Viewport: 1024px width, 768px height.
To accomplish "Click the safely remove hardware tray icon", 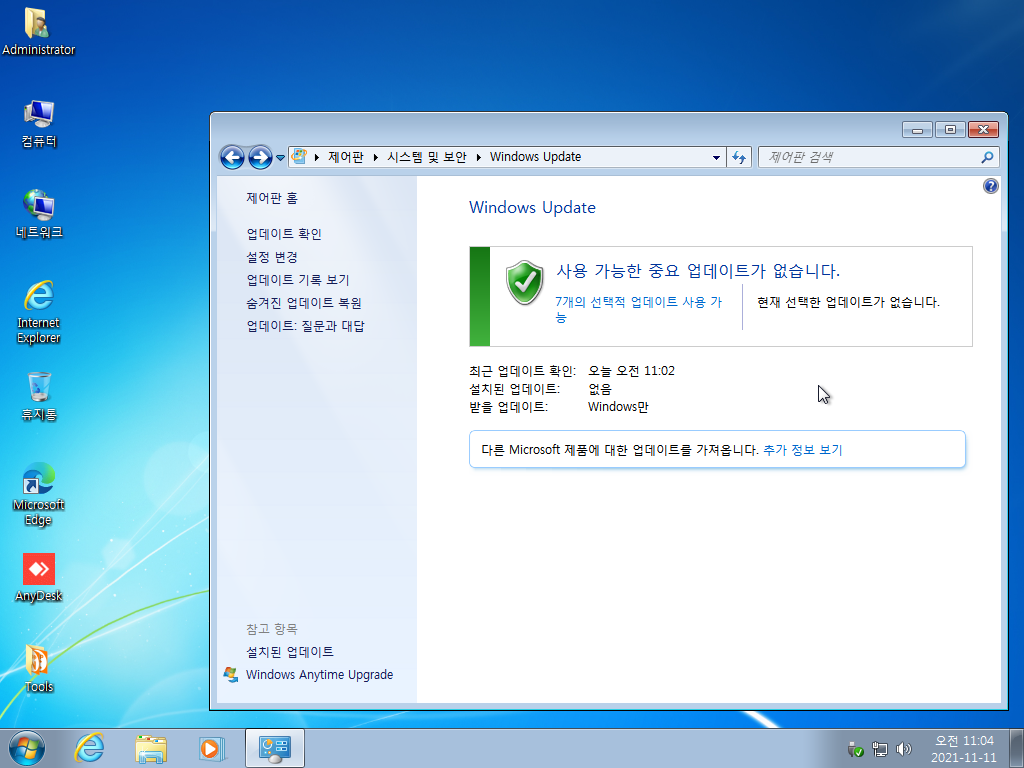I will [x=856, y=749].
